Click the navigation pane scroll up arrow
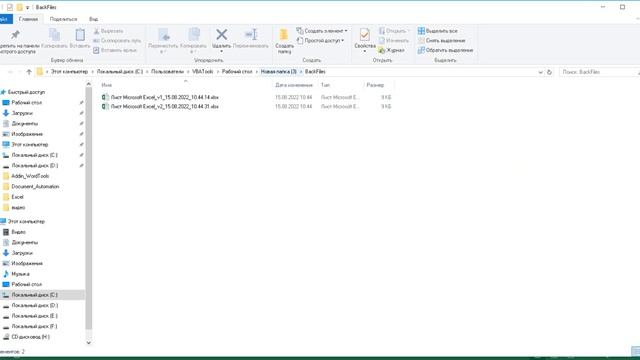Viewport: 640px width, 360px height. coord(89,84)
